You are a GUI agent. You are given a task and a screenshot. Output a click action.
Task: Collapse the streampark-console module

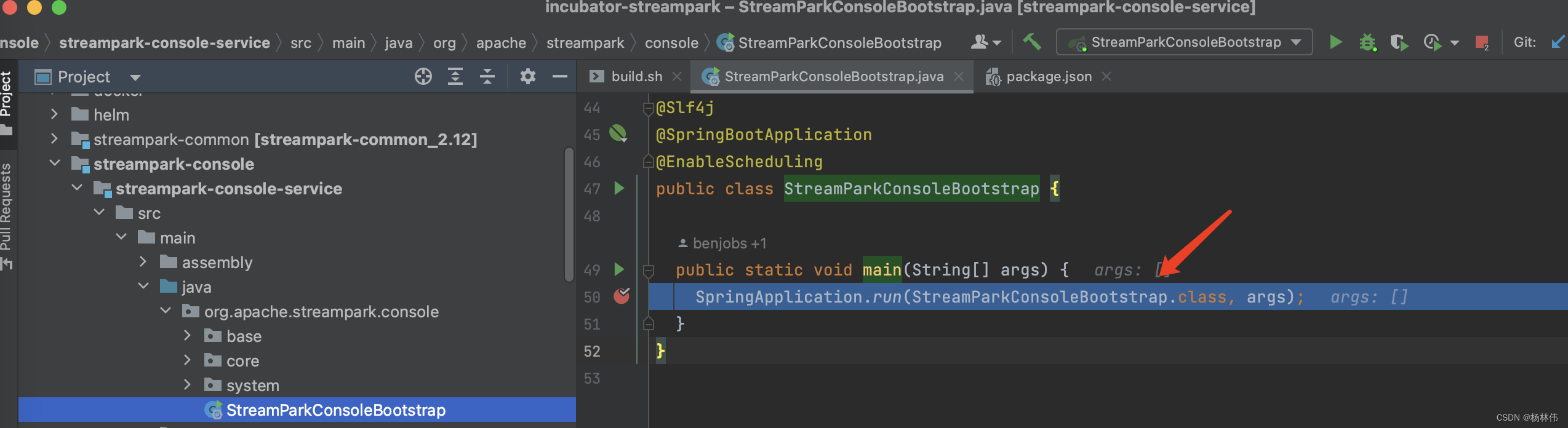54,164
